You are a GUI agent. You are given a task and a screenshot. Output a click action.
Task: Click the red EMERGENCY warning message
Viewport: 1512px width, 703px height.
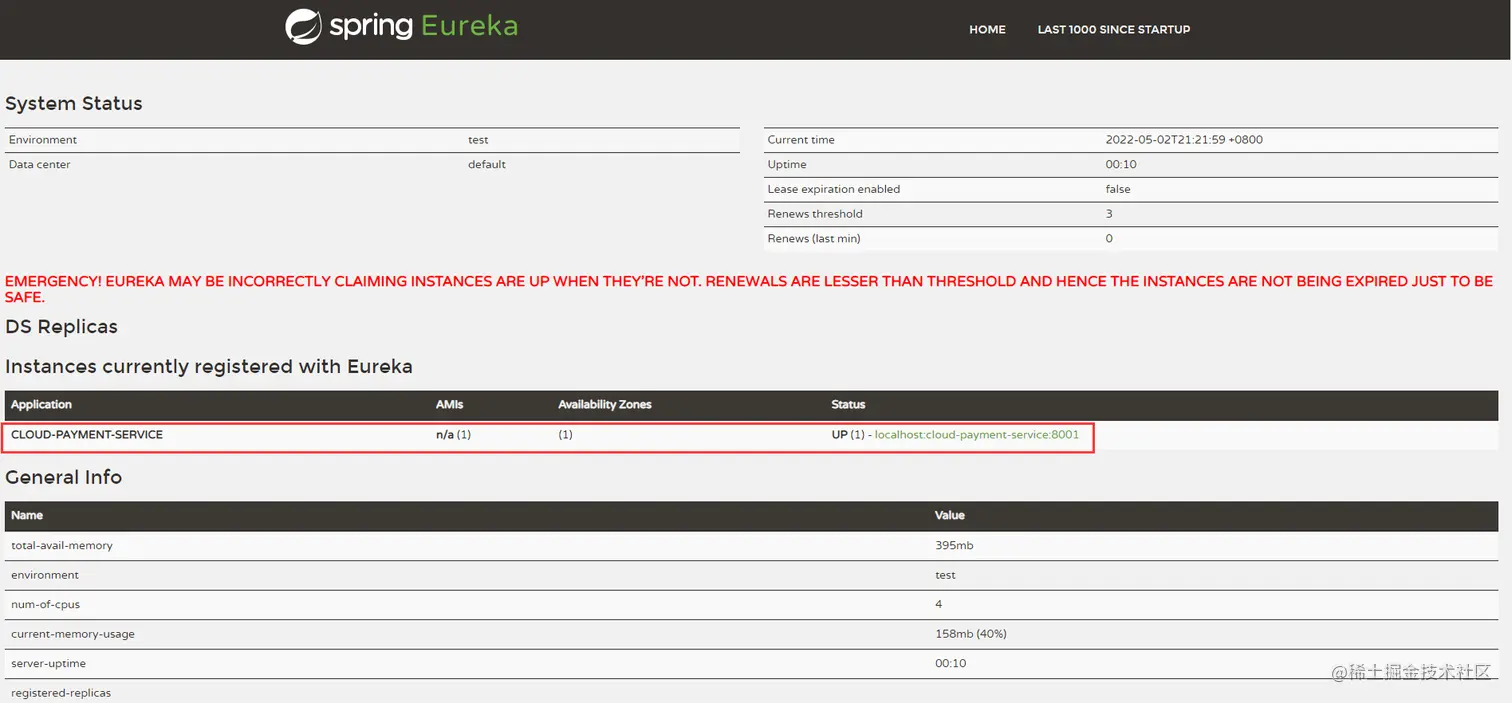[x=749, y=289]
